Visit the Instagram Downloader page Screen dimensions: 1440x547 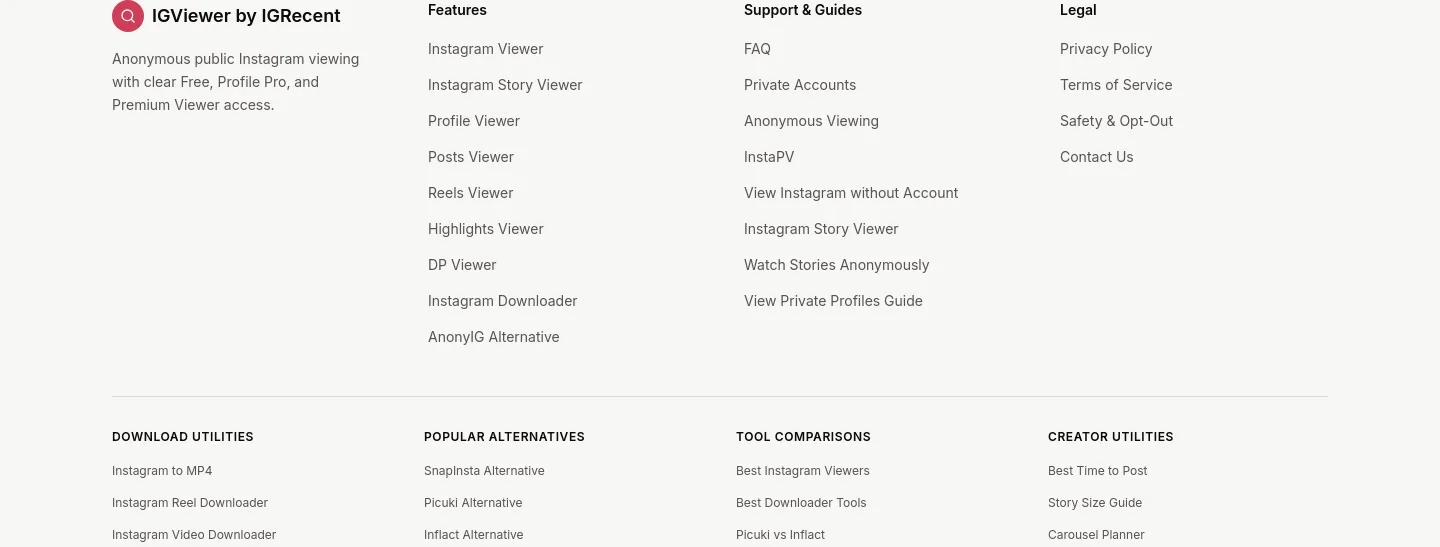(x=503, y=301)
